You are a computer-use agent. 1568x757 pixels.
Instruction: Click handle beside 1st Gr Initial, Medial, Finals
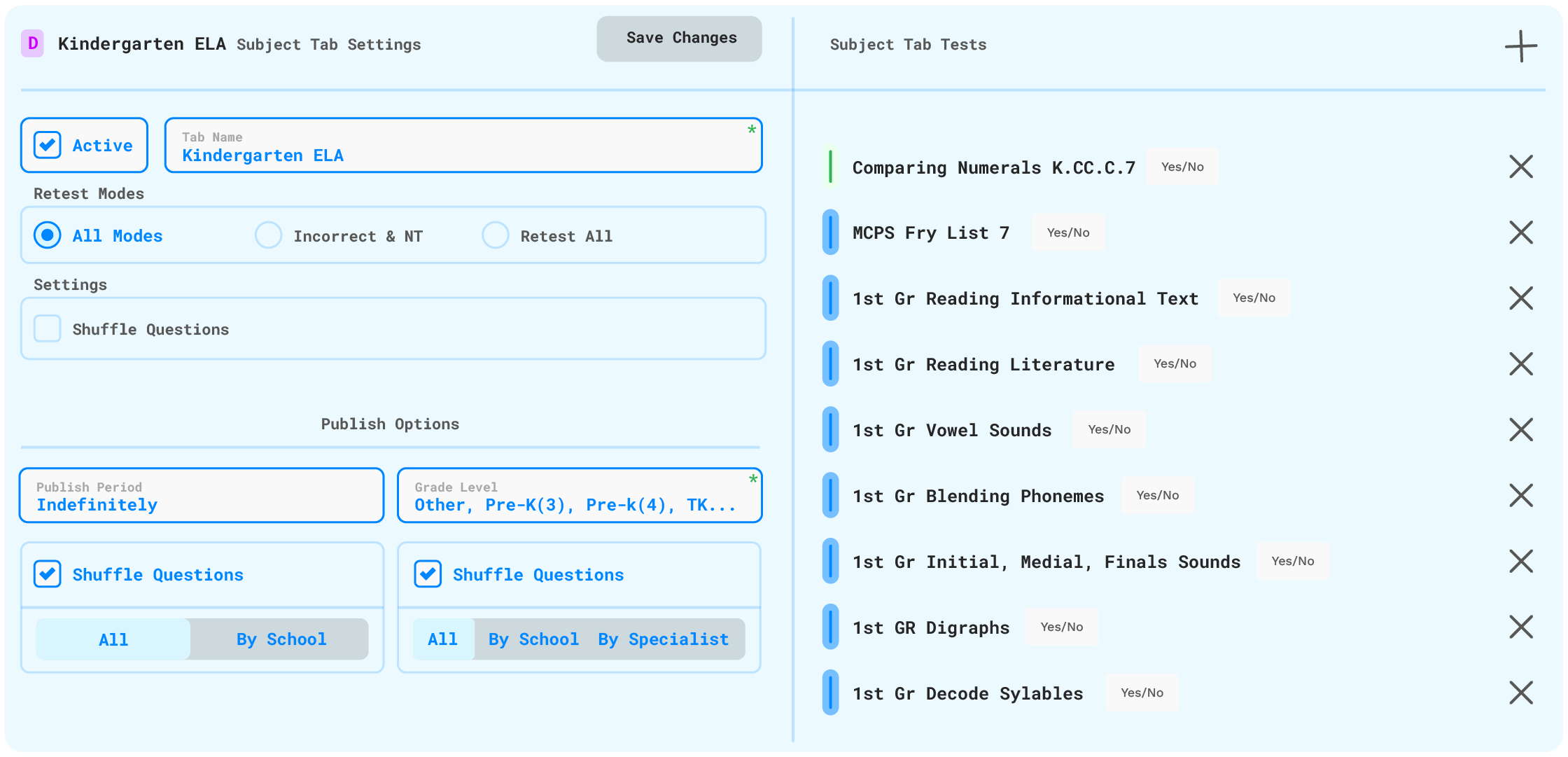(x=830, y=562)
